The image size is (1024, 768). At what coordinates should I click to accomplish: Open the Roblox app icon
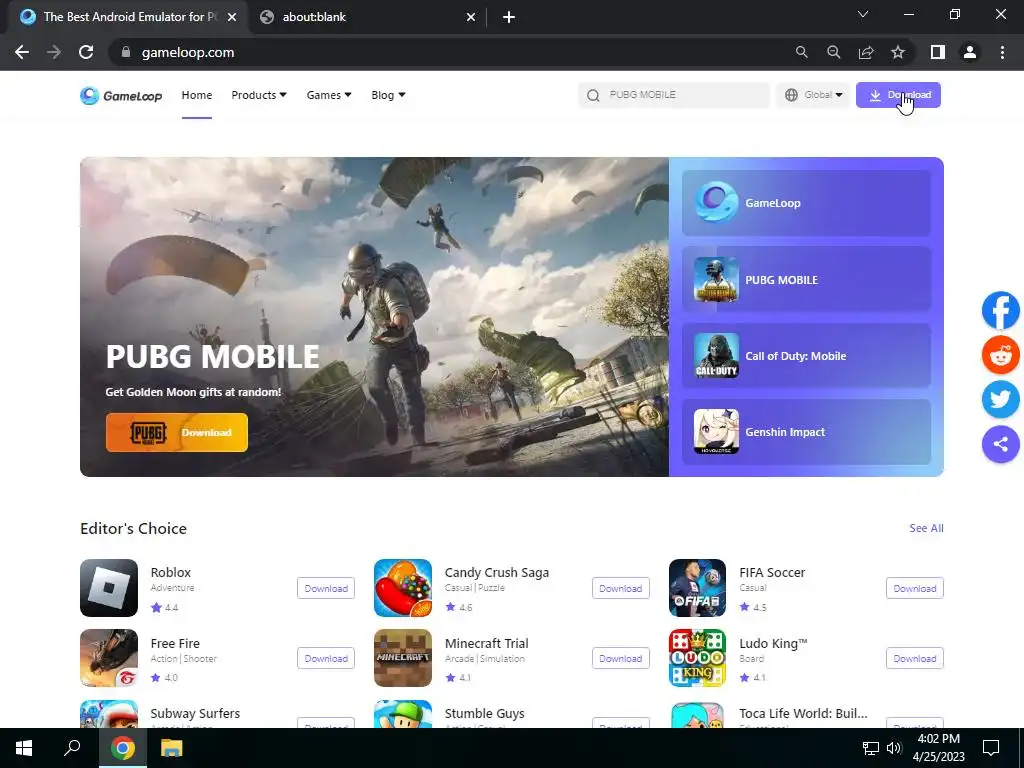[x=109, y=588]
